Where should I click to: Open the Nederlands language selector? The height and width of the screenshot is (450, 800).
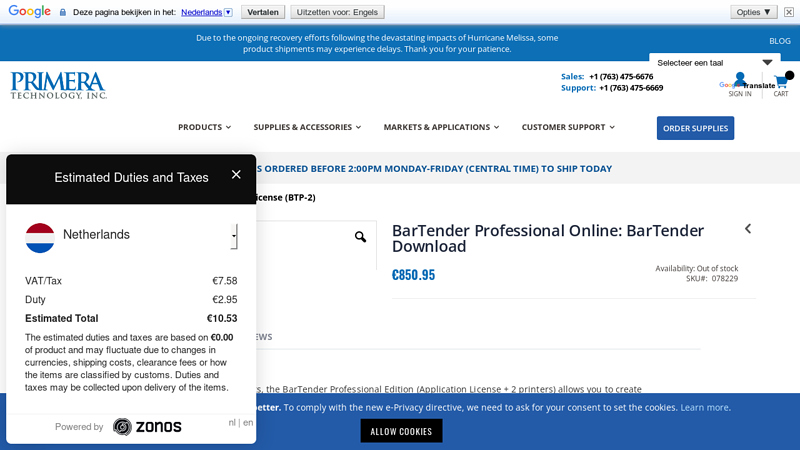207,12
